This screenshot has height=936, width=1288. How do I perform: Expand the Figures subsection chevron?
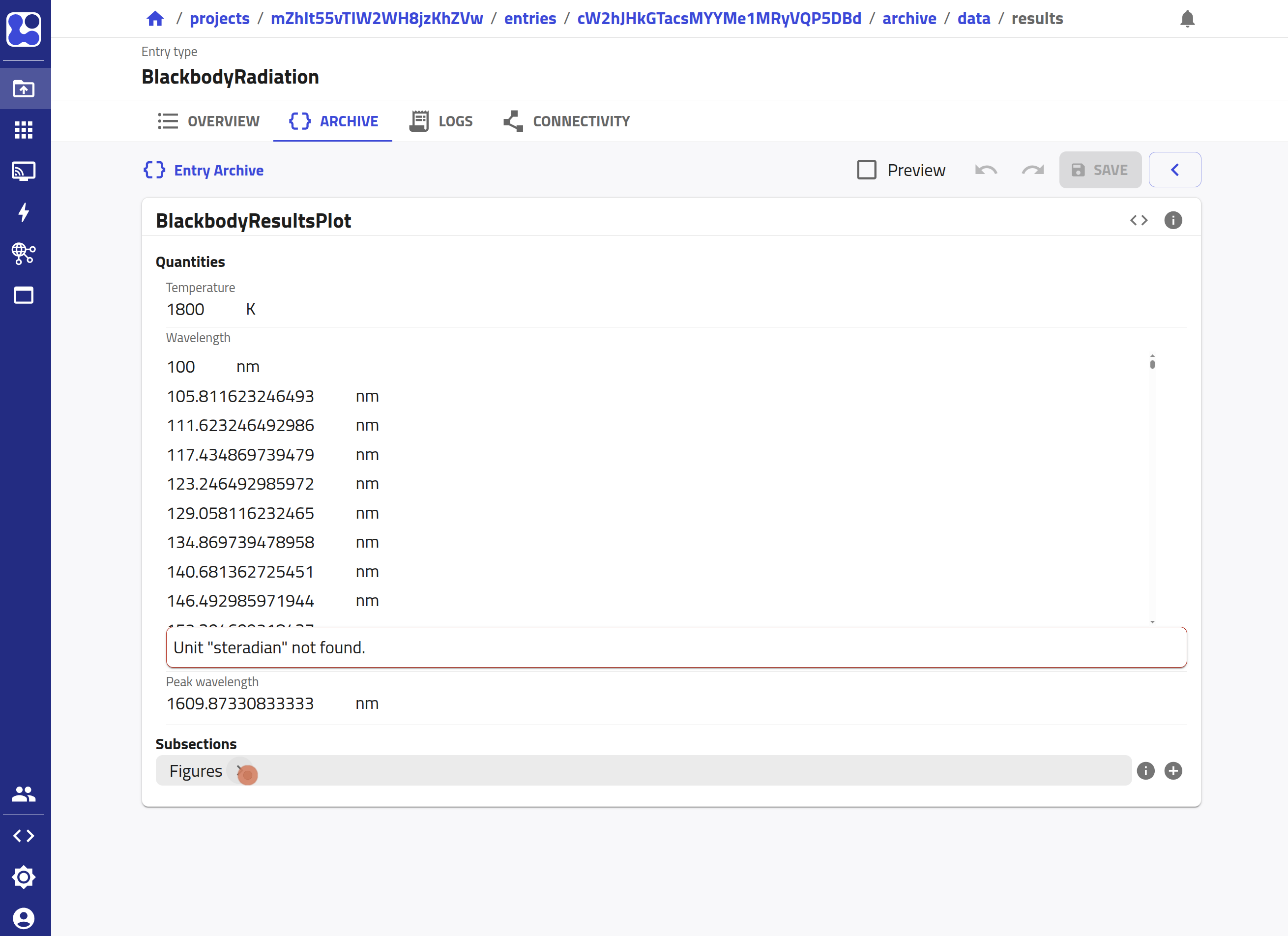pos(239,771)
